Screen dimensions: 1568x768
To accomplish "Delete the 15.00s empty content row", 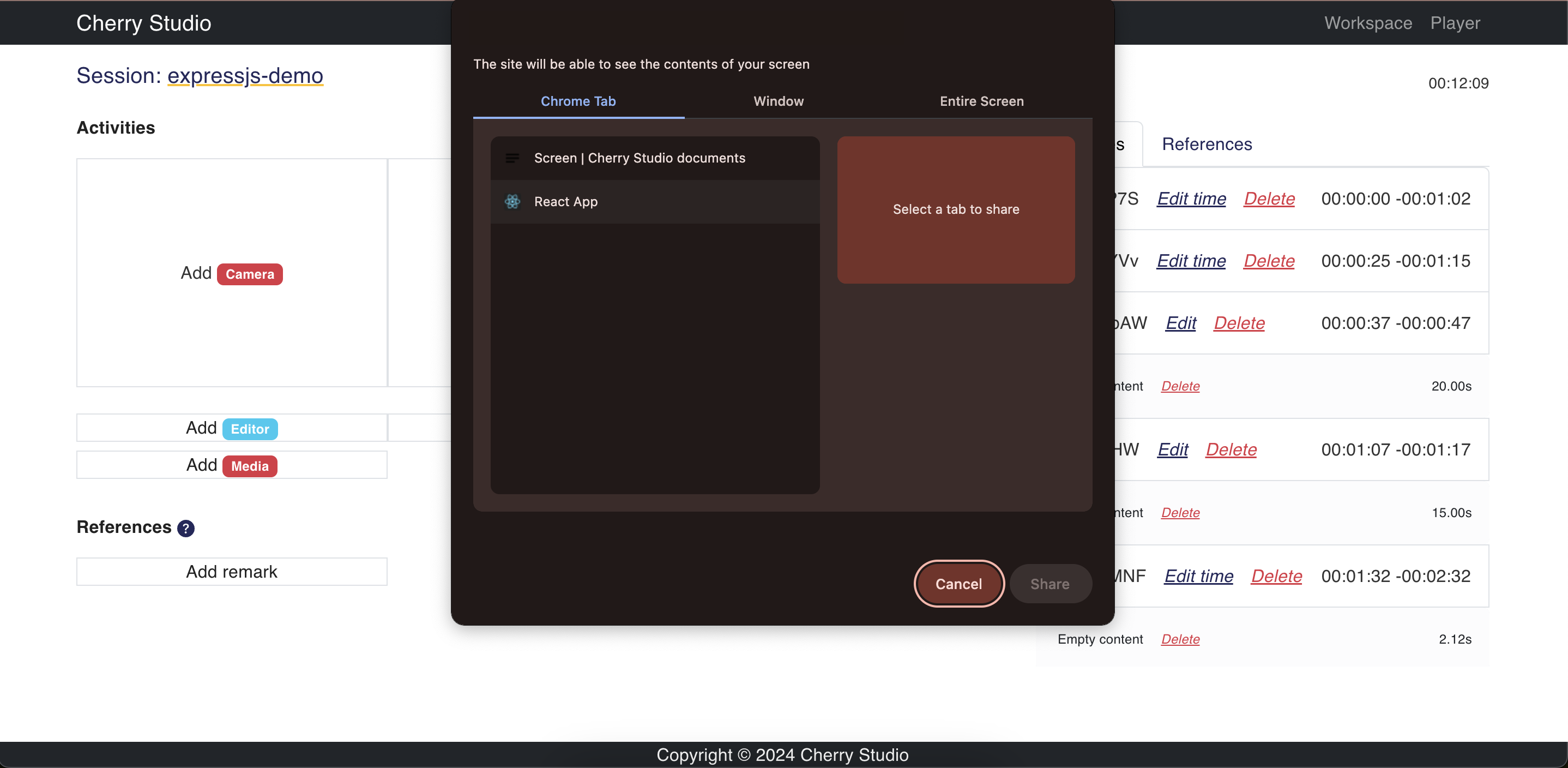I will [1180, 513].
